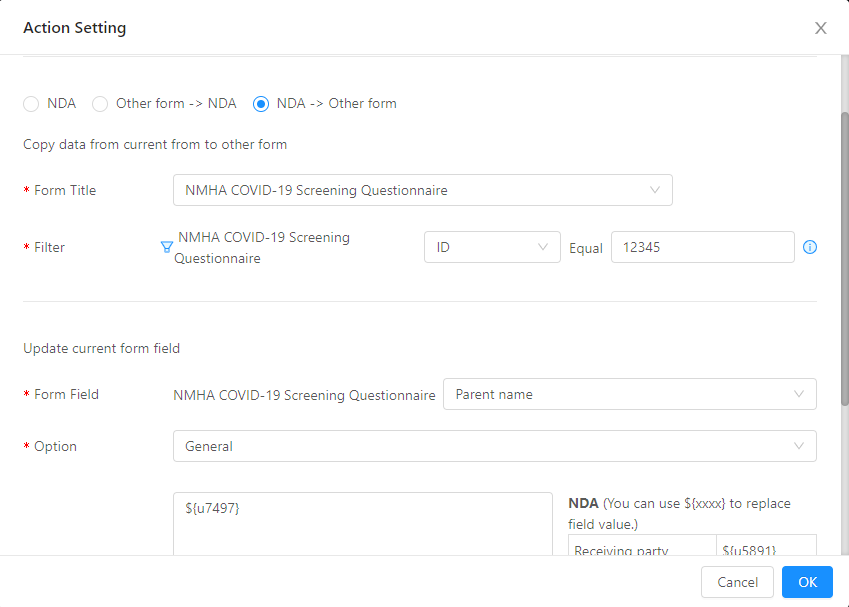849x607 pixels.
Task: Click the ${u5891} table cell
Action: click(766, 546)
